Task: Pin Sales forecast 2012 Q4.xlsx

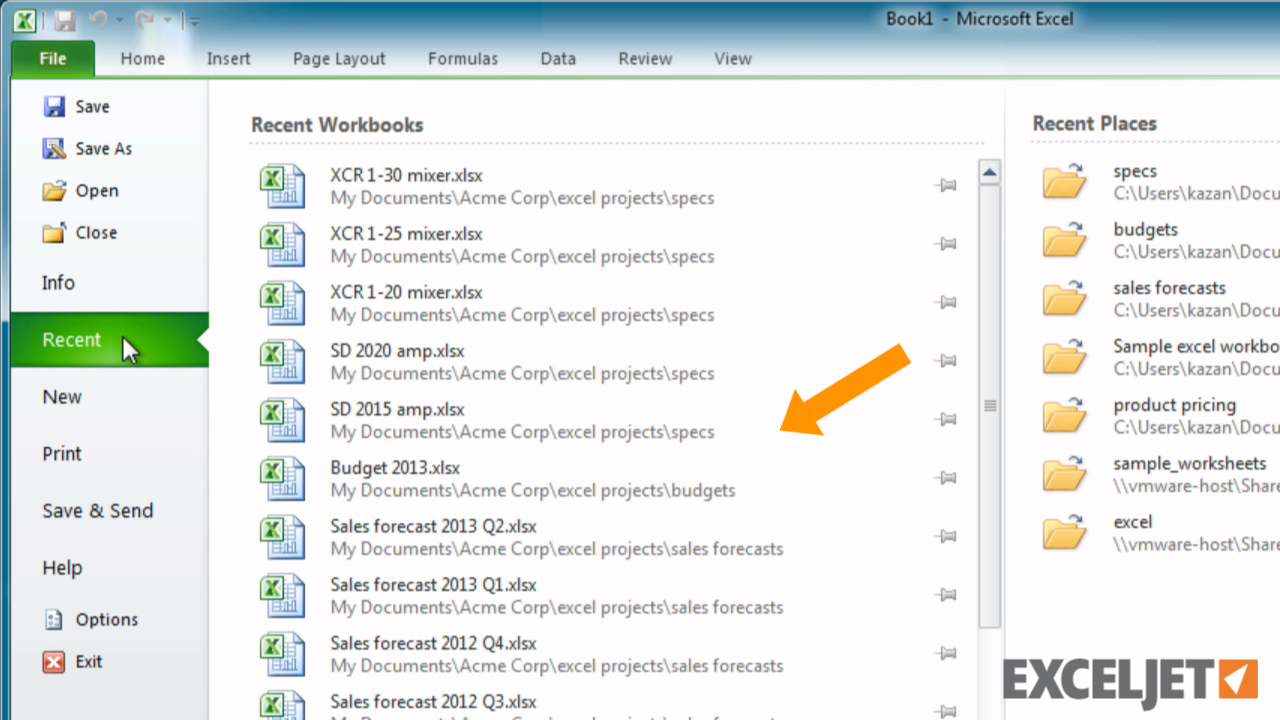Action: 946,653
